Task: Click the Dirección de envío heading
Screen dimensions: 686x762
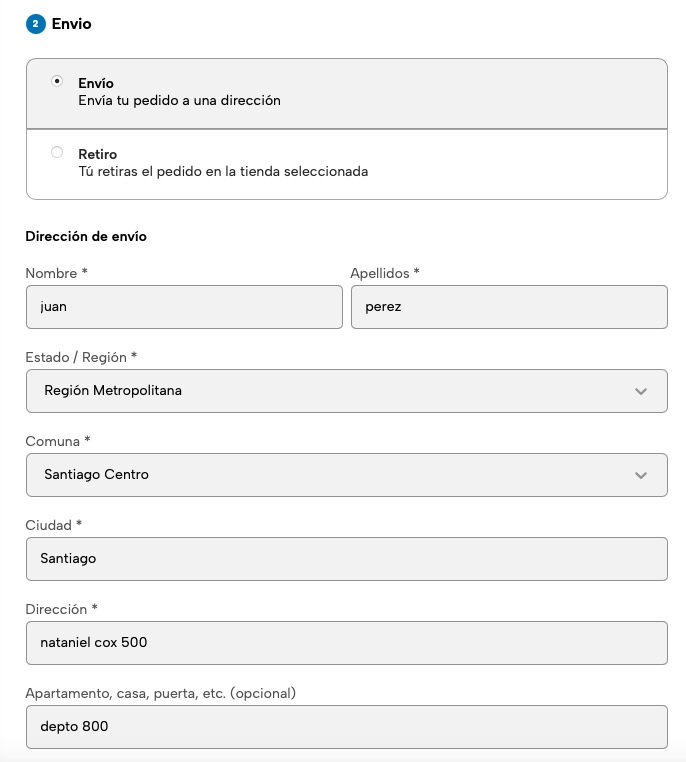Action: (x=86, y=237)
